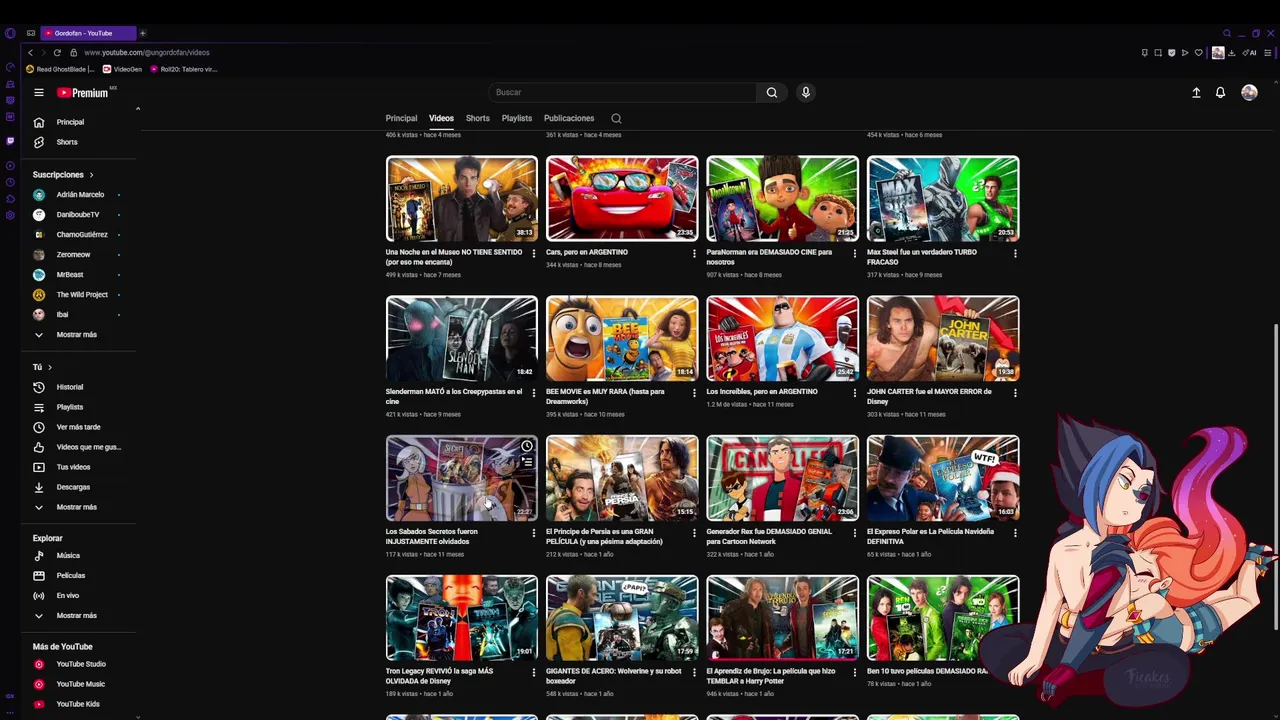Viewport: 1280px width, 720px height.
Task: Click the browser address bar URL
Action: pyautogui.click(x=147, y=52)
